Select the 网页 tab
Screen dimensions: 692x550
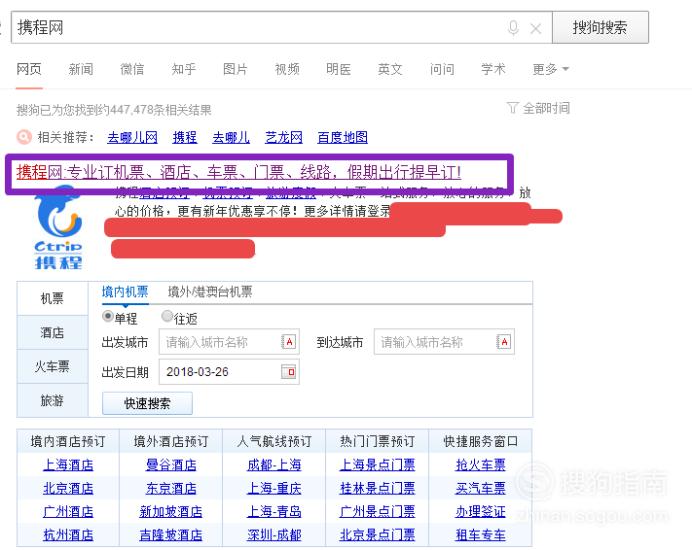[x=29, y=69]
